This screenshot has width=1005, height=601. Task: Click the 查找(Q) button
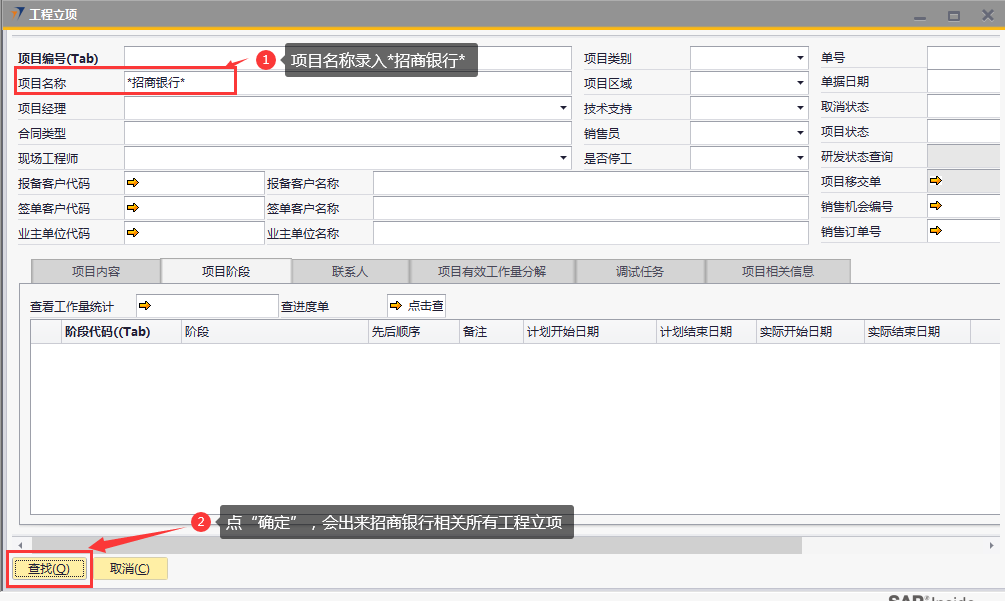pos(48,569)
